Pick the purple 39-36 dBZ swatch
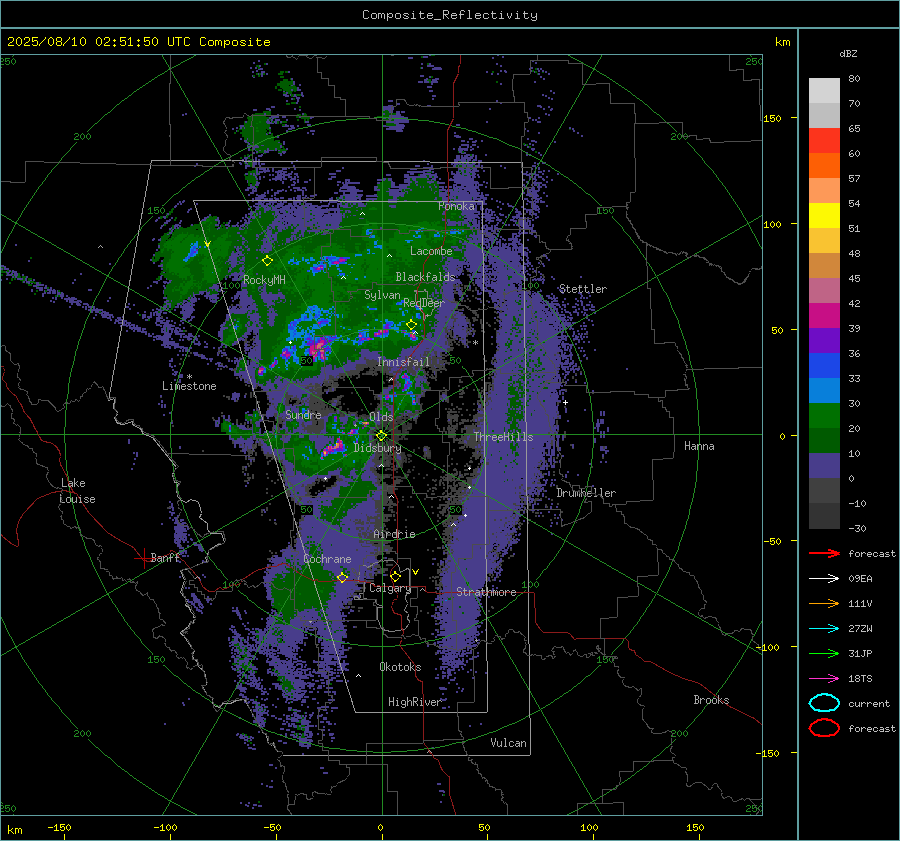900x841 pixels. tap(824, 341)
